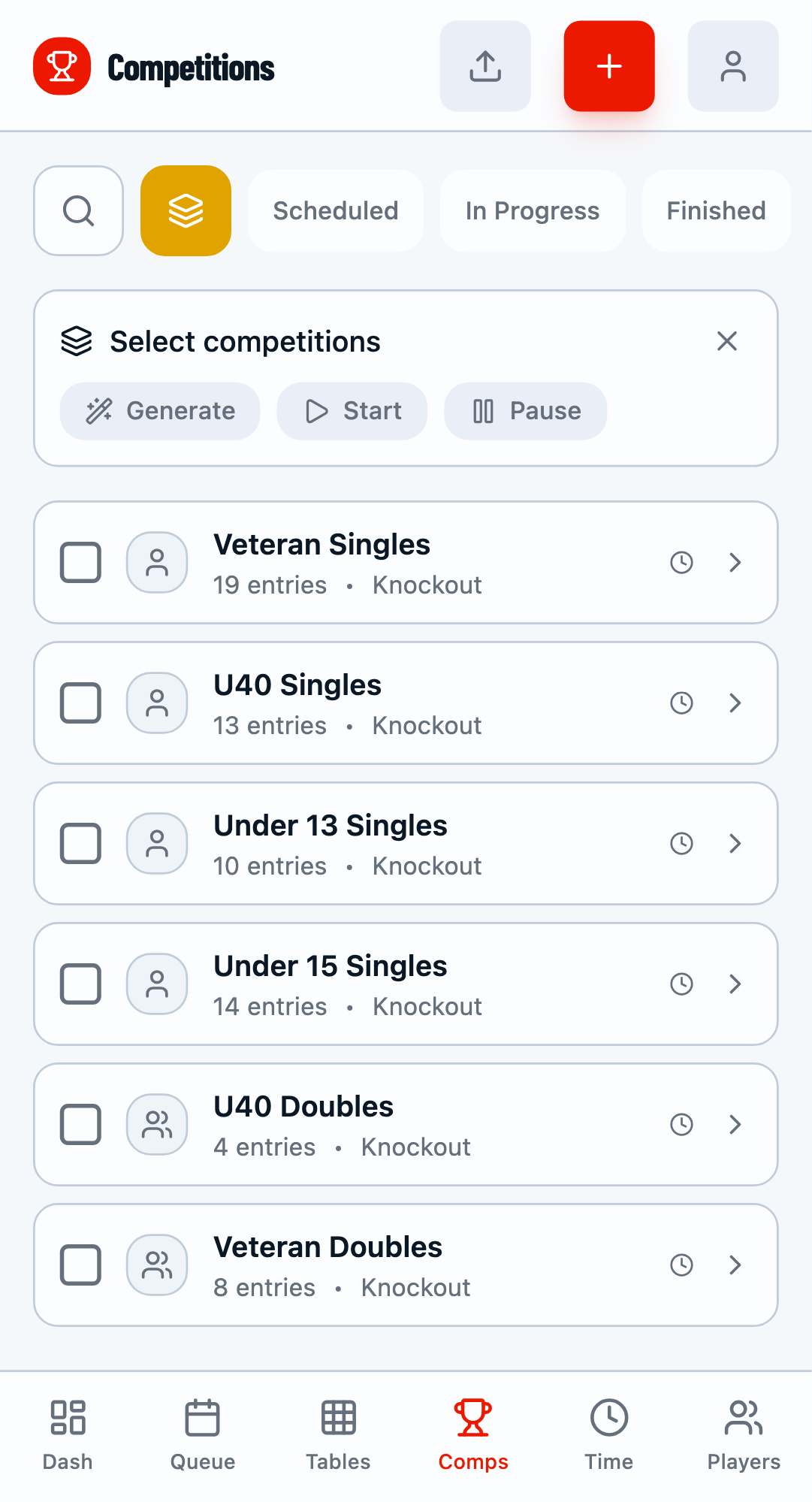This screenshot has width=812, height=1502.
Task: Select the Veteran Doubles checkbox
Action: [x=80, y=1265]
